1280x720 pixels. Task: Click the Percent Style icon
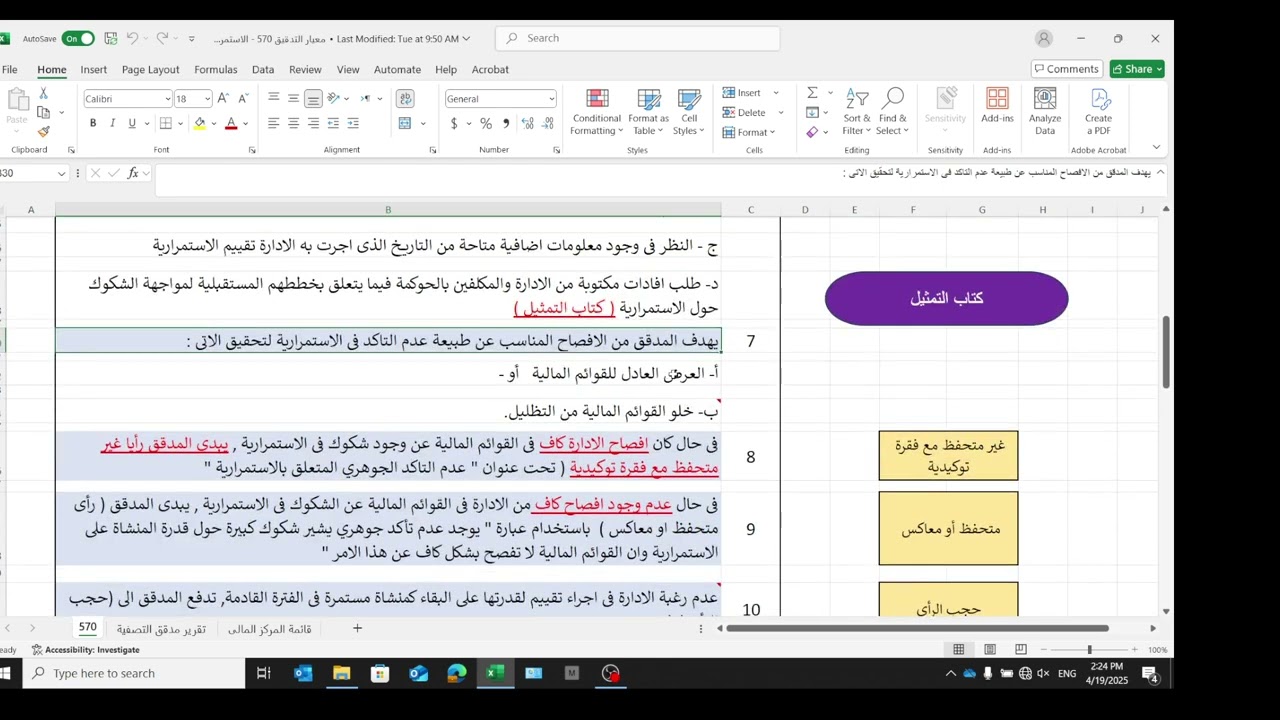[x=486, y=123]
